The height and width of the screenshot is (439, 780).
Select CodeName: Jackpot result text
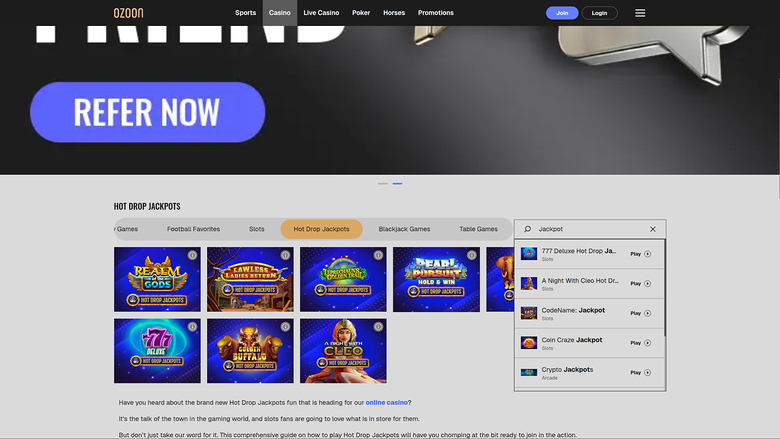tap(573, 310)
